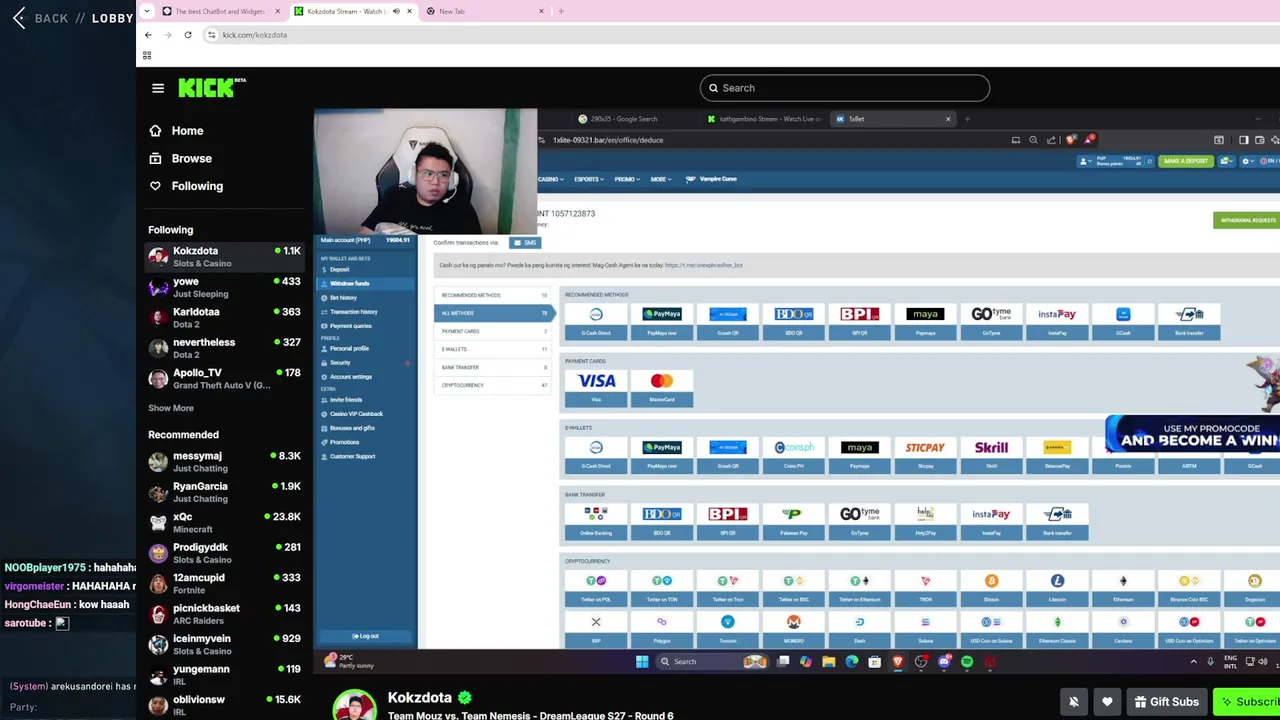Select Transaction history in streamed sidebar
The height and width of the screenshot is (720, 1280).
(353, 312)
